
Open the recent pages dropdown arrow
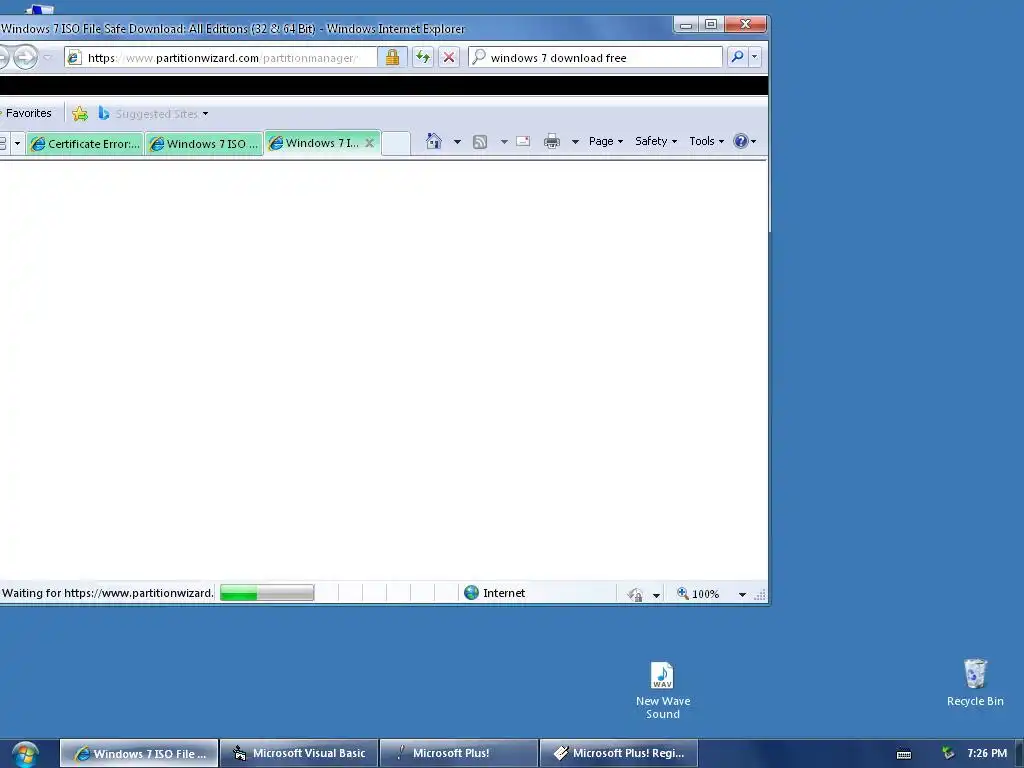pyautogui.click(x=47, y=57)
